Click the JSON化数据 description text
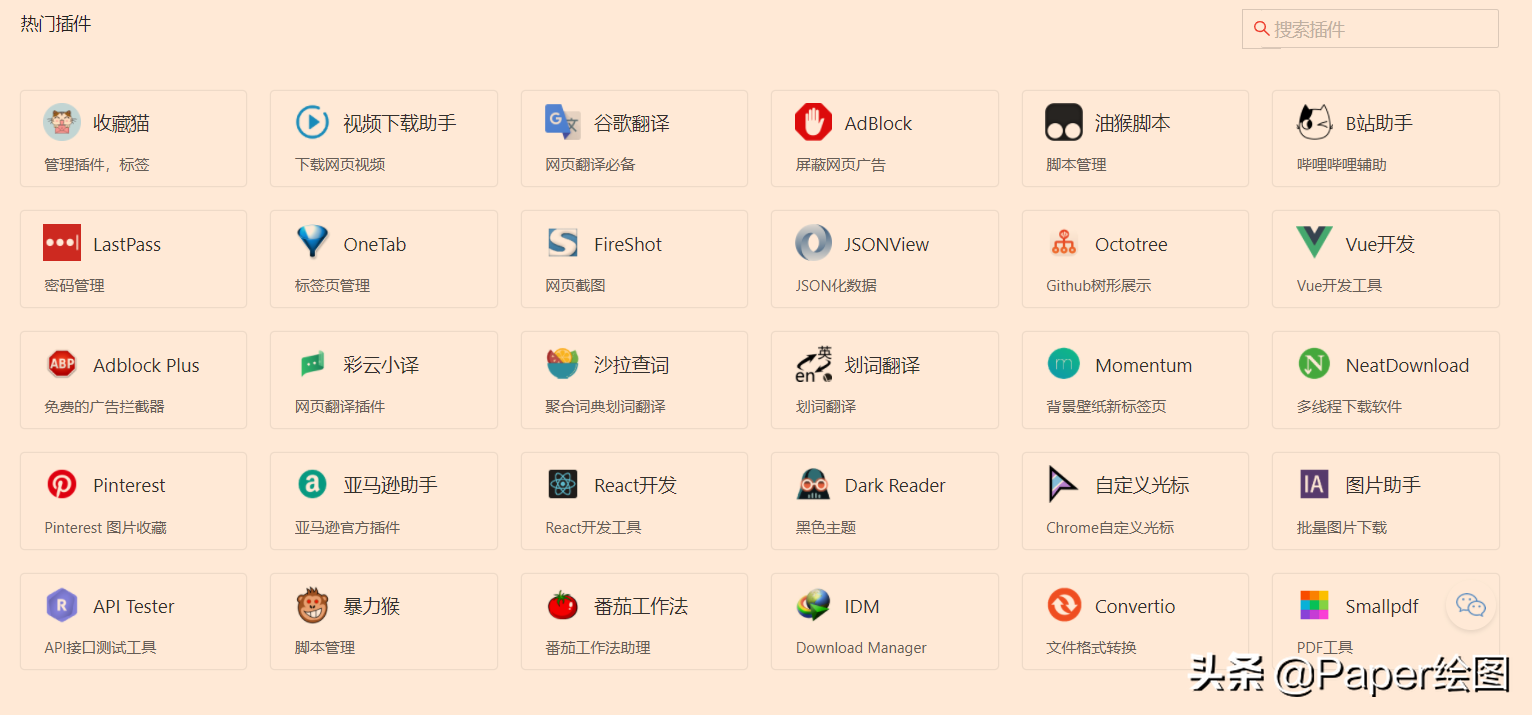The width and height of the screenshot is (1532, 715). pyautogui.click(x=836, y=286)
